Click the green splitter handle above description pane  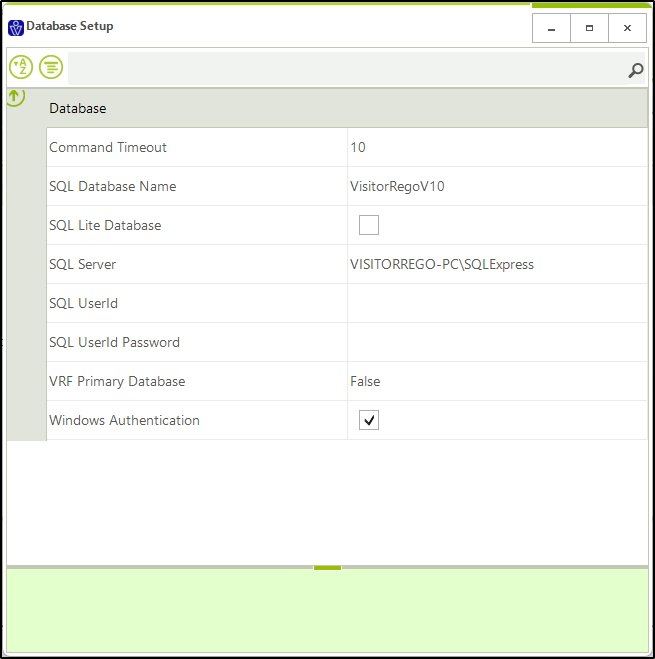point(327,567)
